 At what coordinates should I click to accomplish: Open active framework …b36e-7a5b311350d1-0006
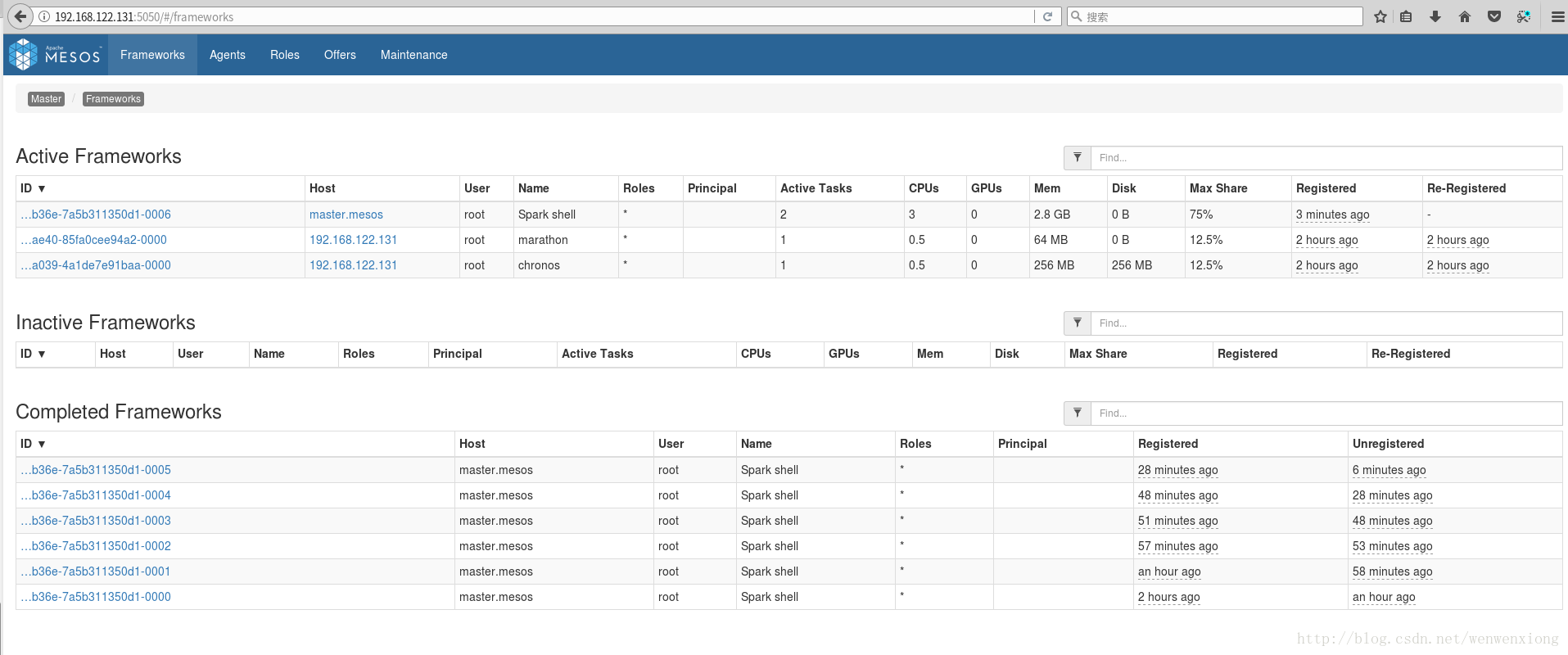(x=96, y=215)
